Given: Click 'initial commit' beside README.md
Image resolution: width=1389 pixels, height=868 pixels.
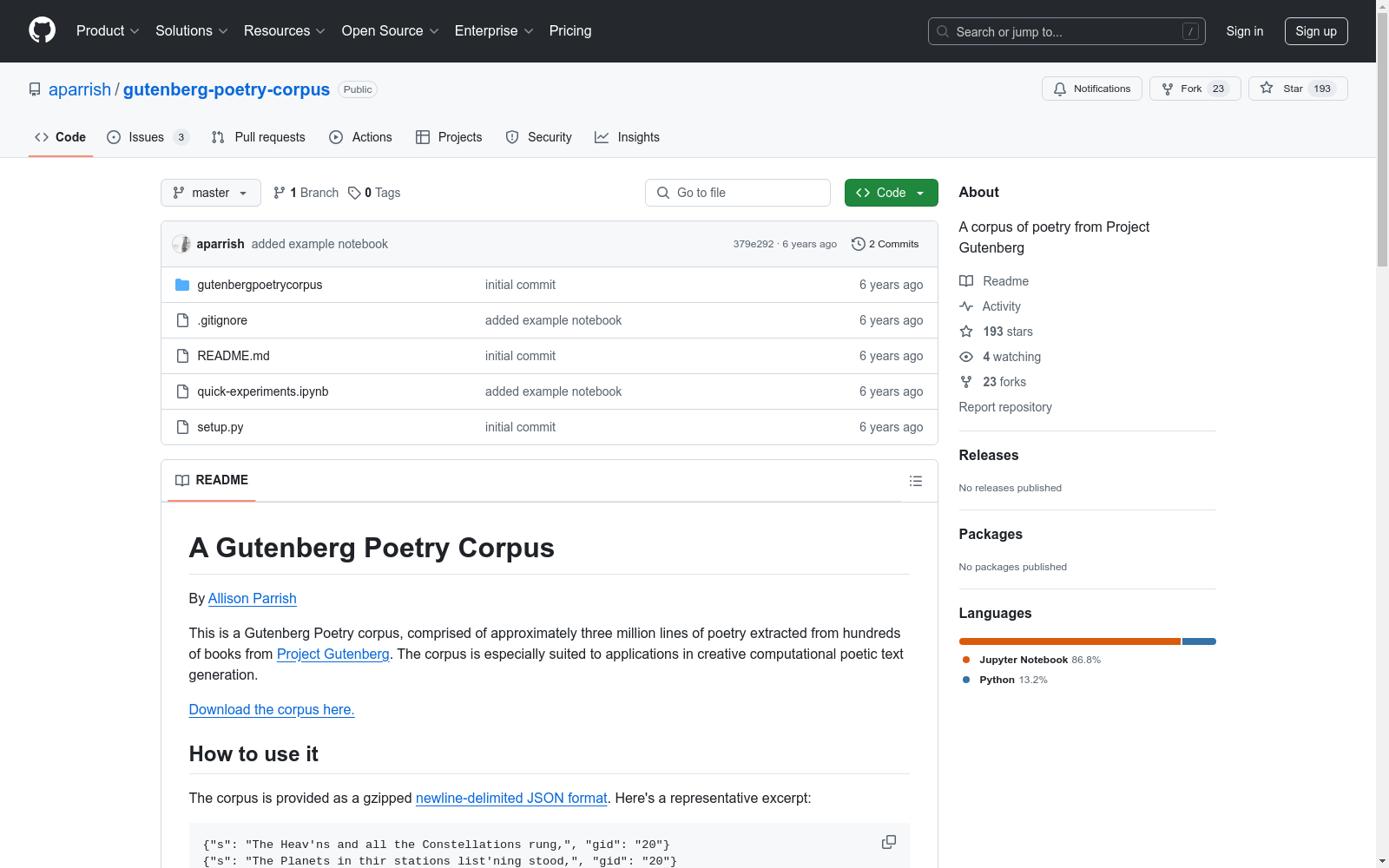Looking at the screenshot, I should pyautogui.click(x=520, y=356).
